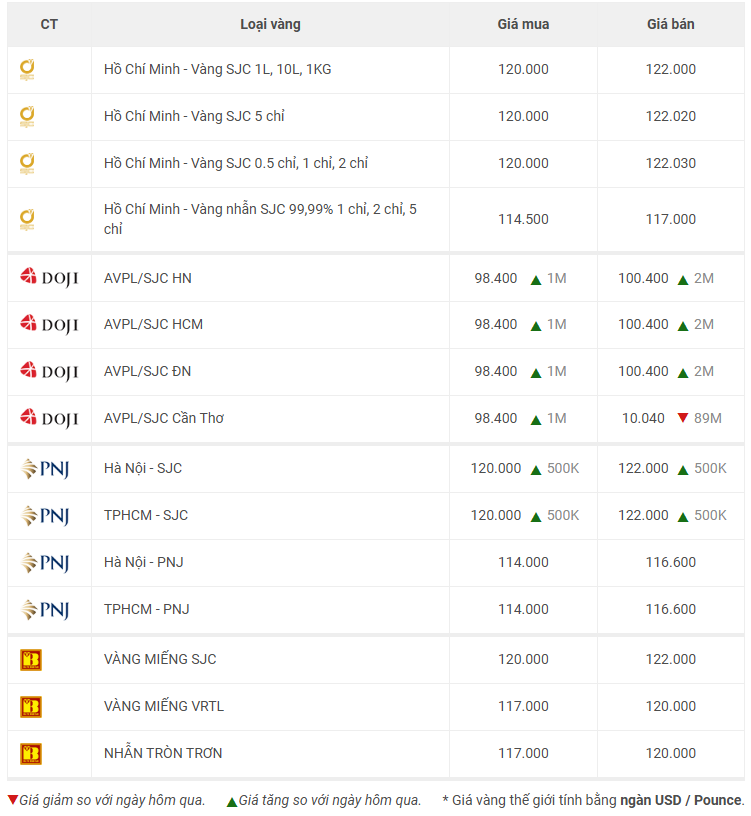The width and height of the screenshot is (751, 816).
Task: Click the CT column header
Action: point(49,24)
